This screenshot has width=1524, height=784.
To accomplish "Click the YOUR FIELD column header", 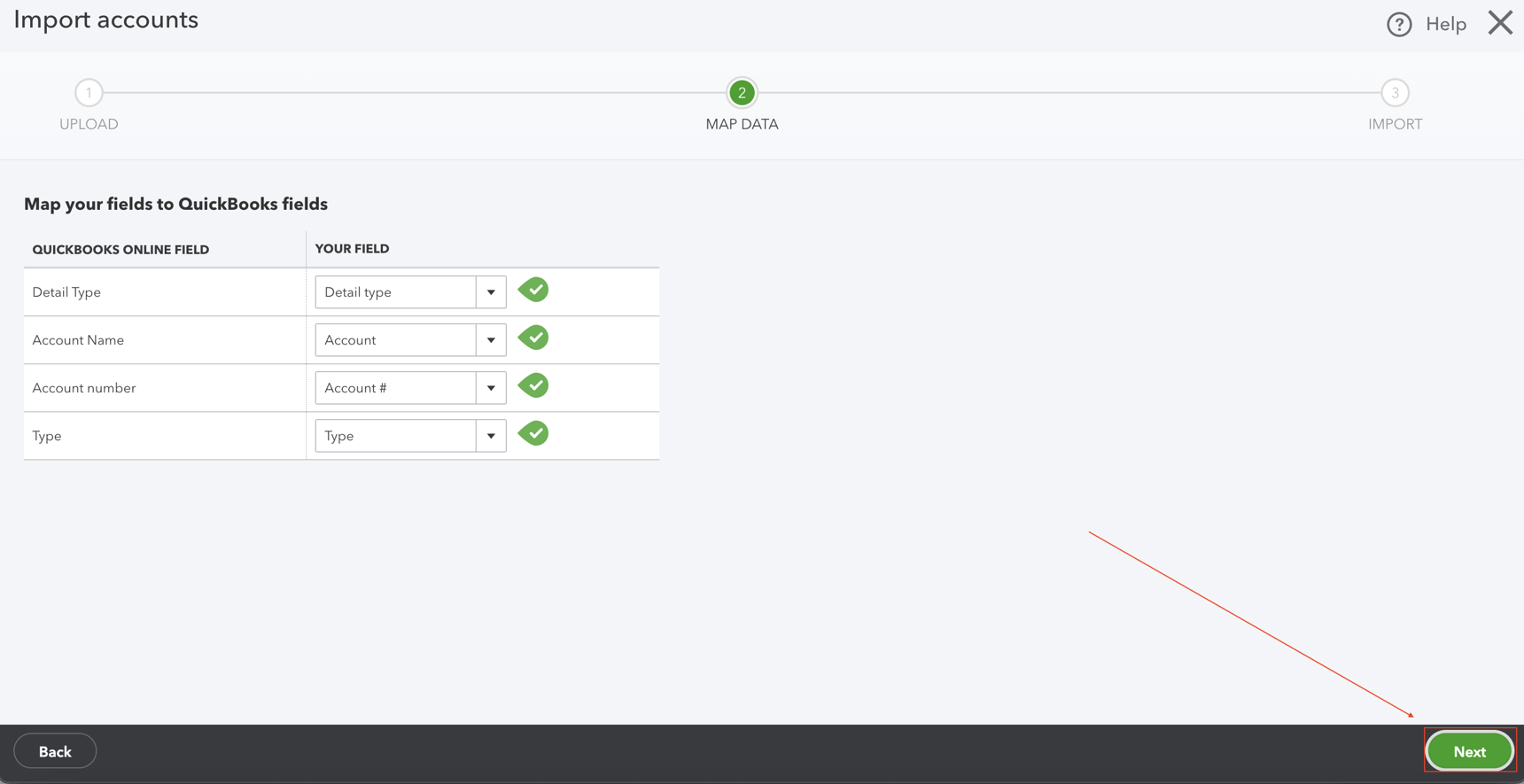I will coord(352,249).
